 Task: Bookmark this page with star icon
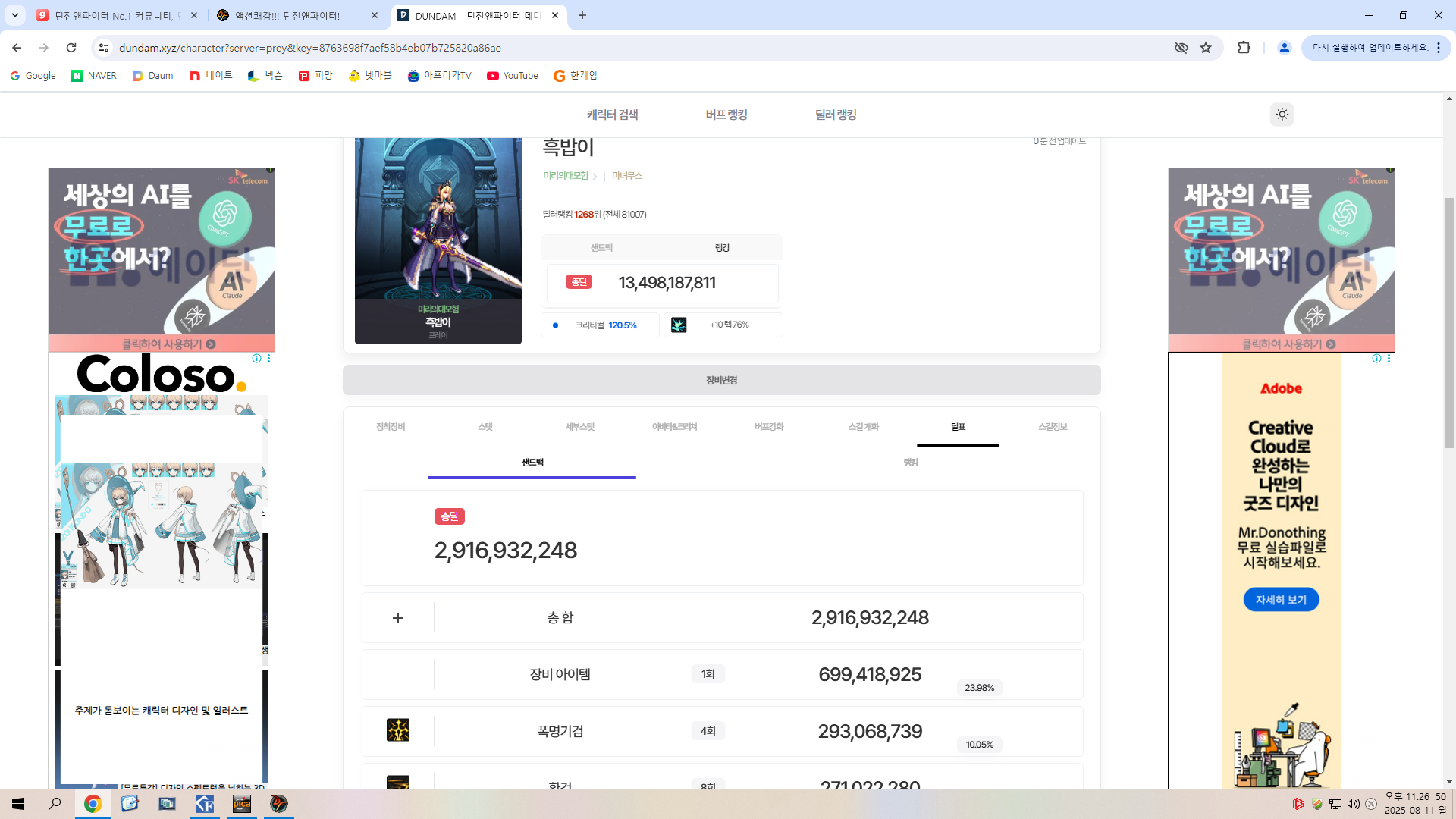(1206, 48)
